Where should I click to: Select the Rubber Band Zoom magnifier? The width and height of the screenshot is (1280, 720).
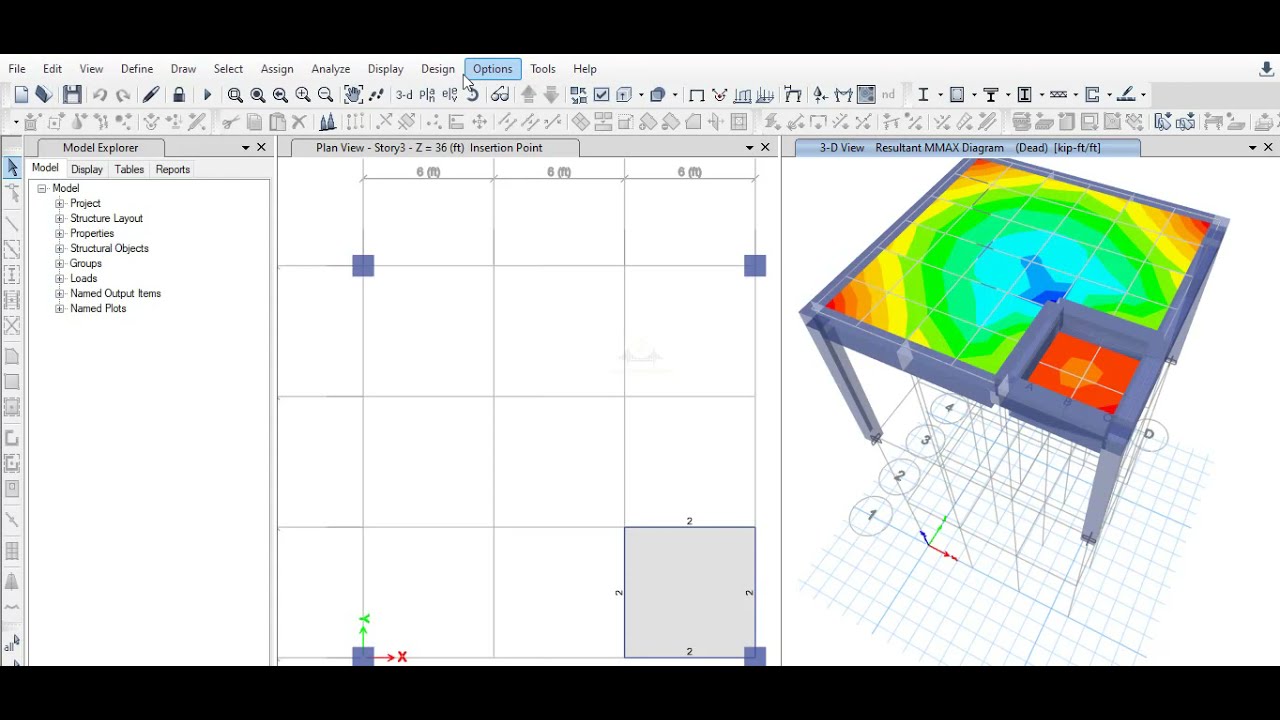(x=235, y=95)
